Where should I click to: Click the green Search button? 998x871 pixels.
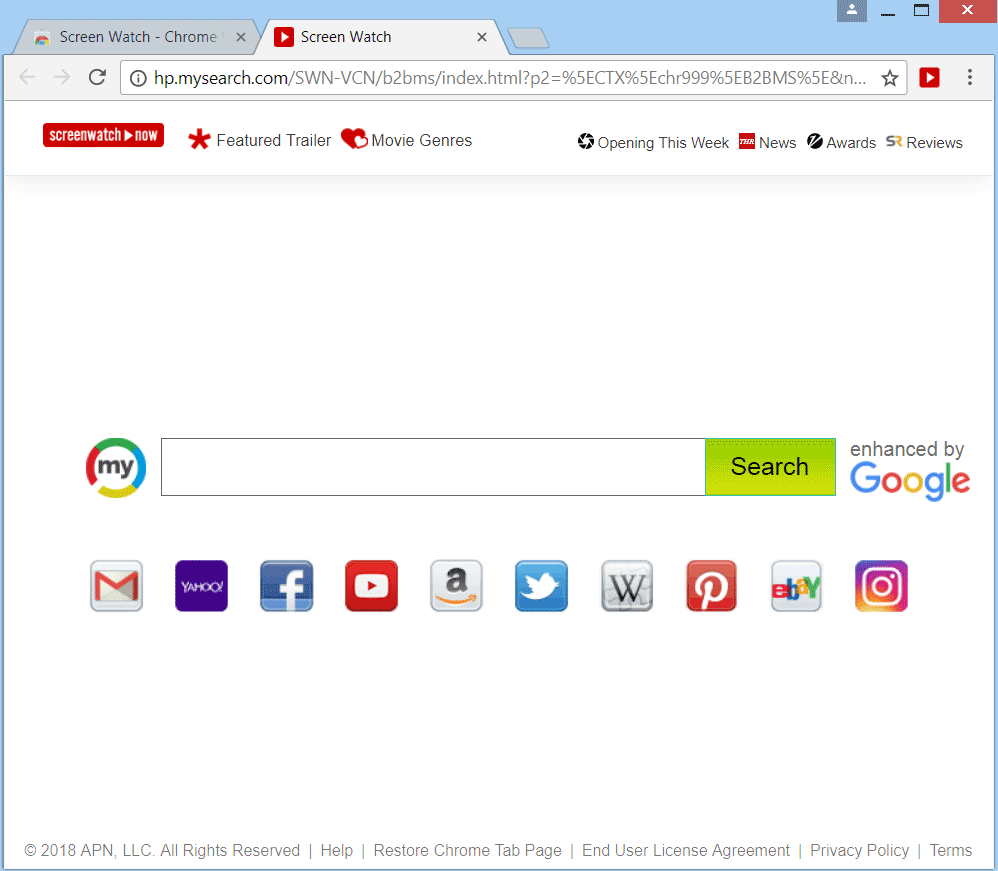[x=770, y=467]
